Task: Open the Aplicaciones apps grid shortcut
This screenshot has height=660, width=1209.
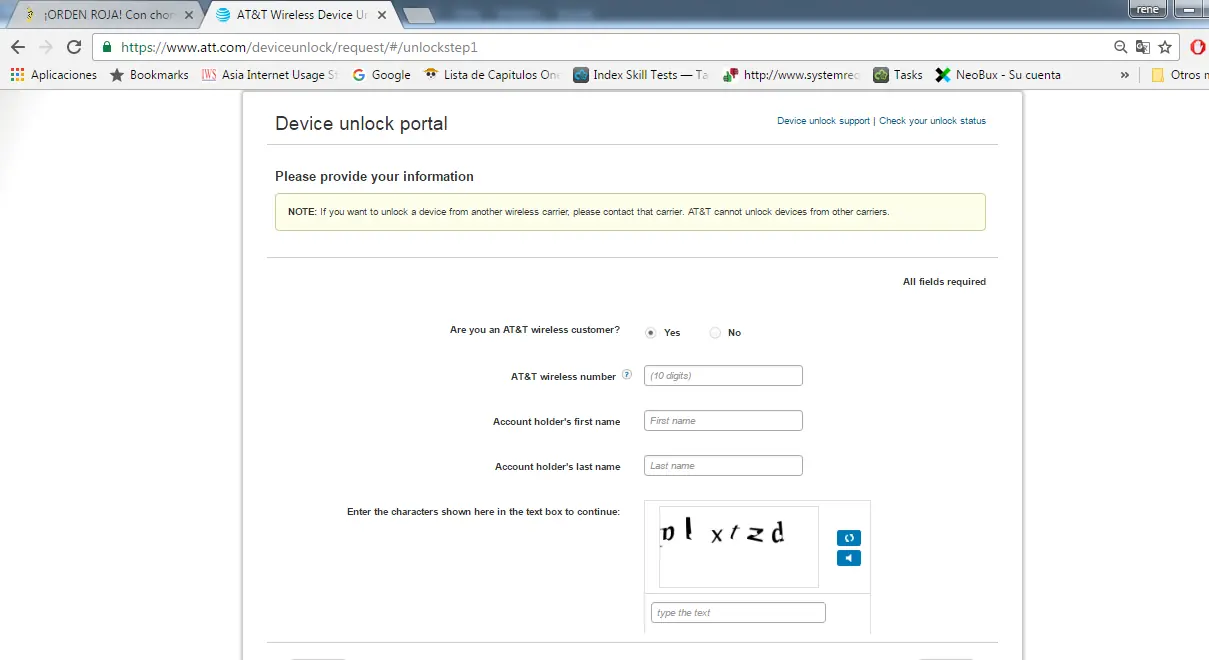Action: [x=54, y=75]
